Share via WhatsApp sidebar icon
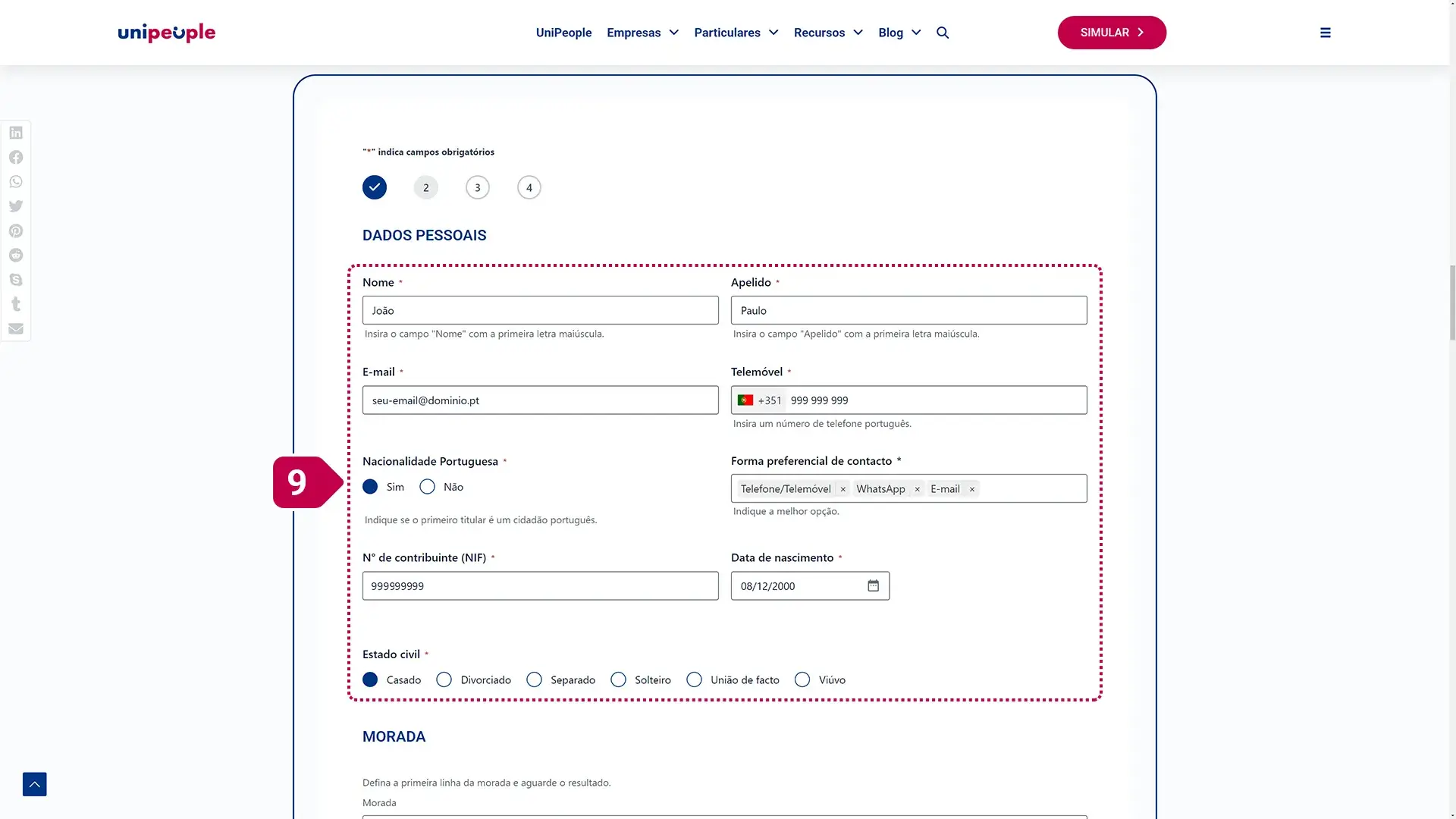Image resolution: width=1456 pixels, height=819 pixels. click(16, 182)
